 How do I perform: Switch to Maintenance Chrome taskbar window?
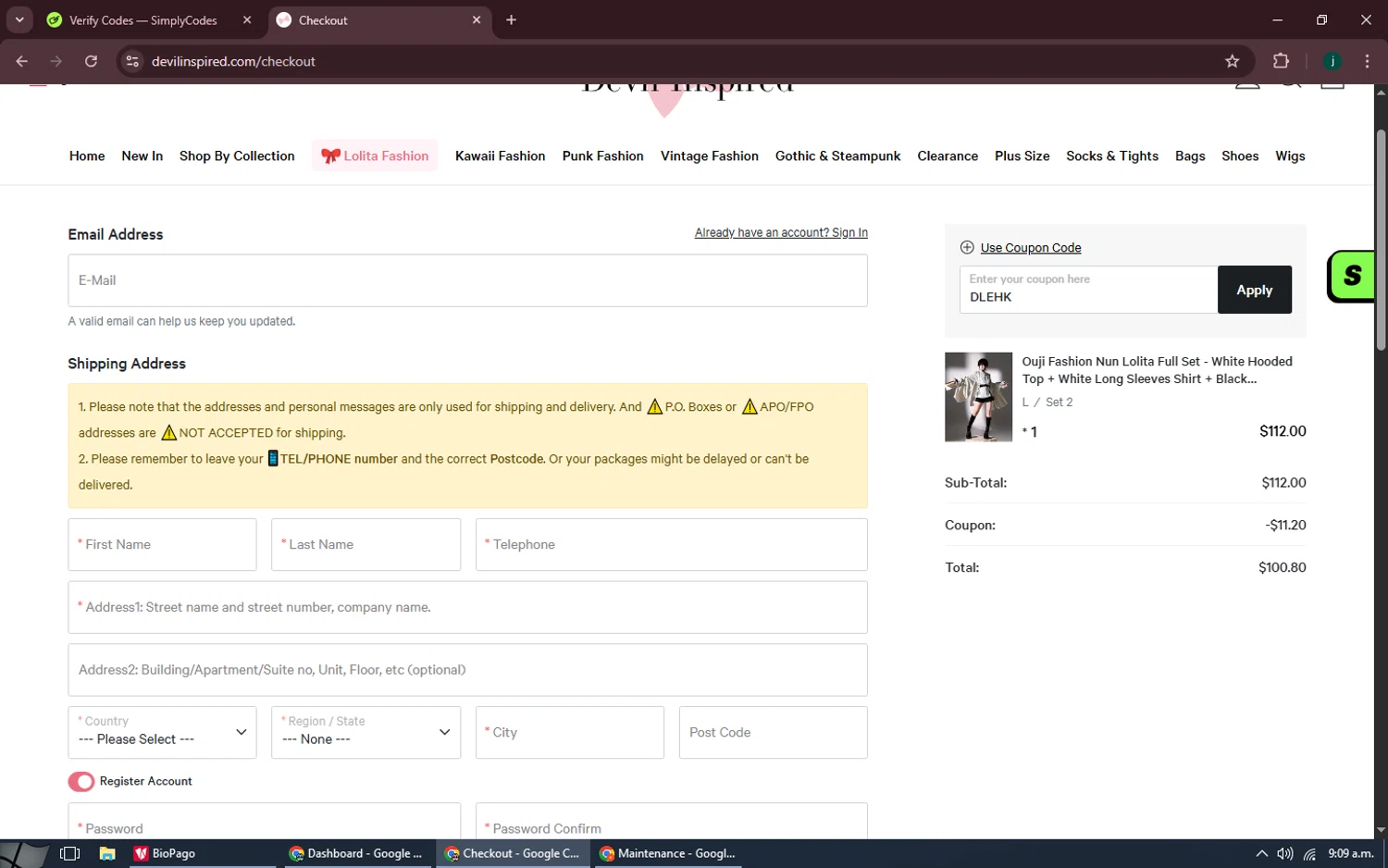click(667, 853)
